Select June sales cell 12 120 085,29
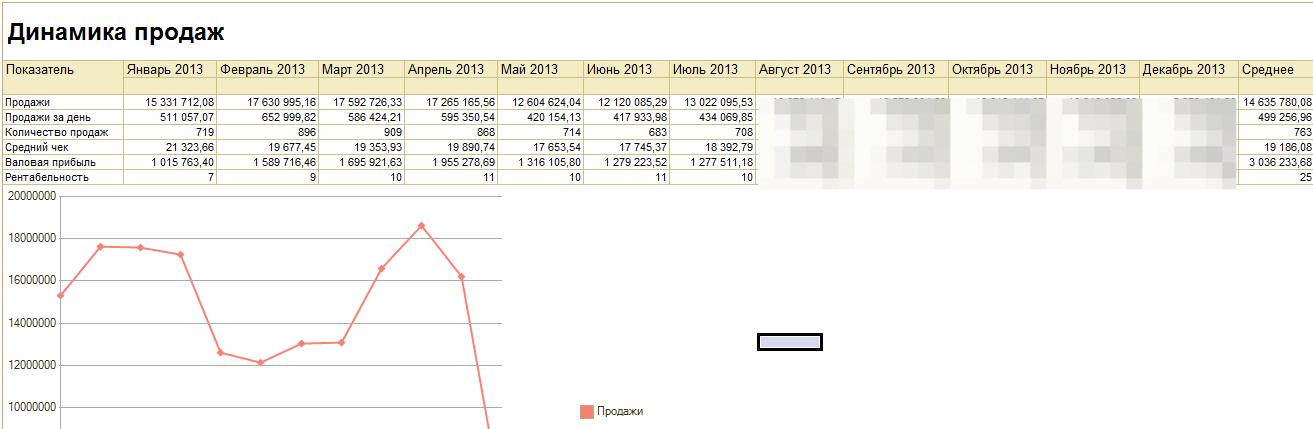 coord(626,102)
